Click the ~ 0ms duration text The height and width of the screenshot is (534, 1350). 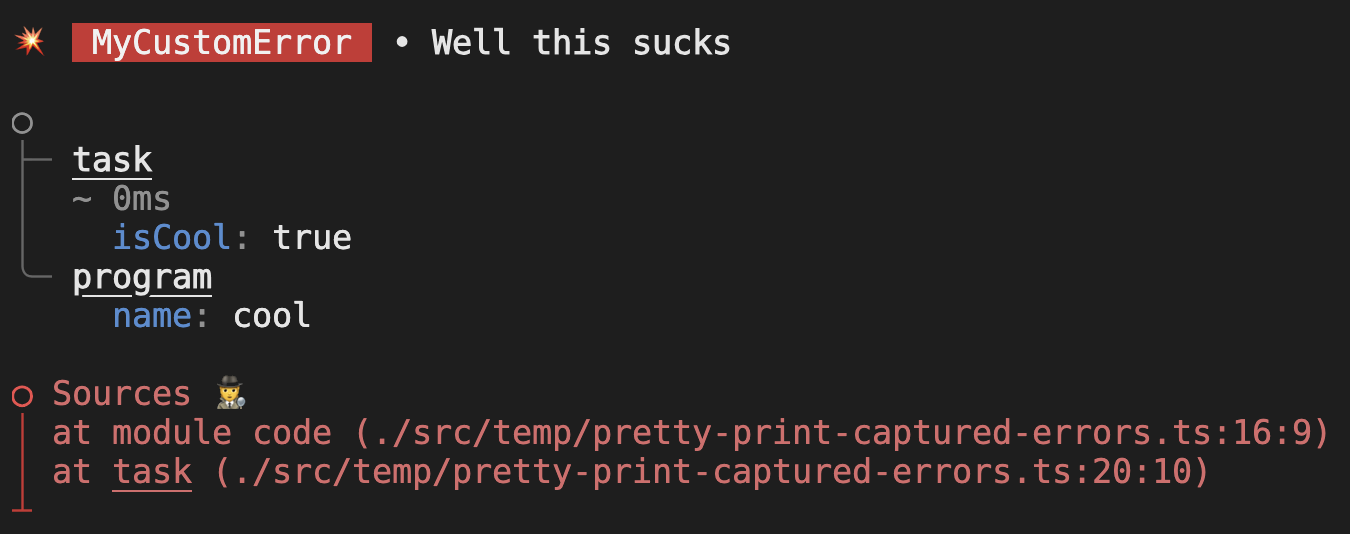click(x=122, y=198)
